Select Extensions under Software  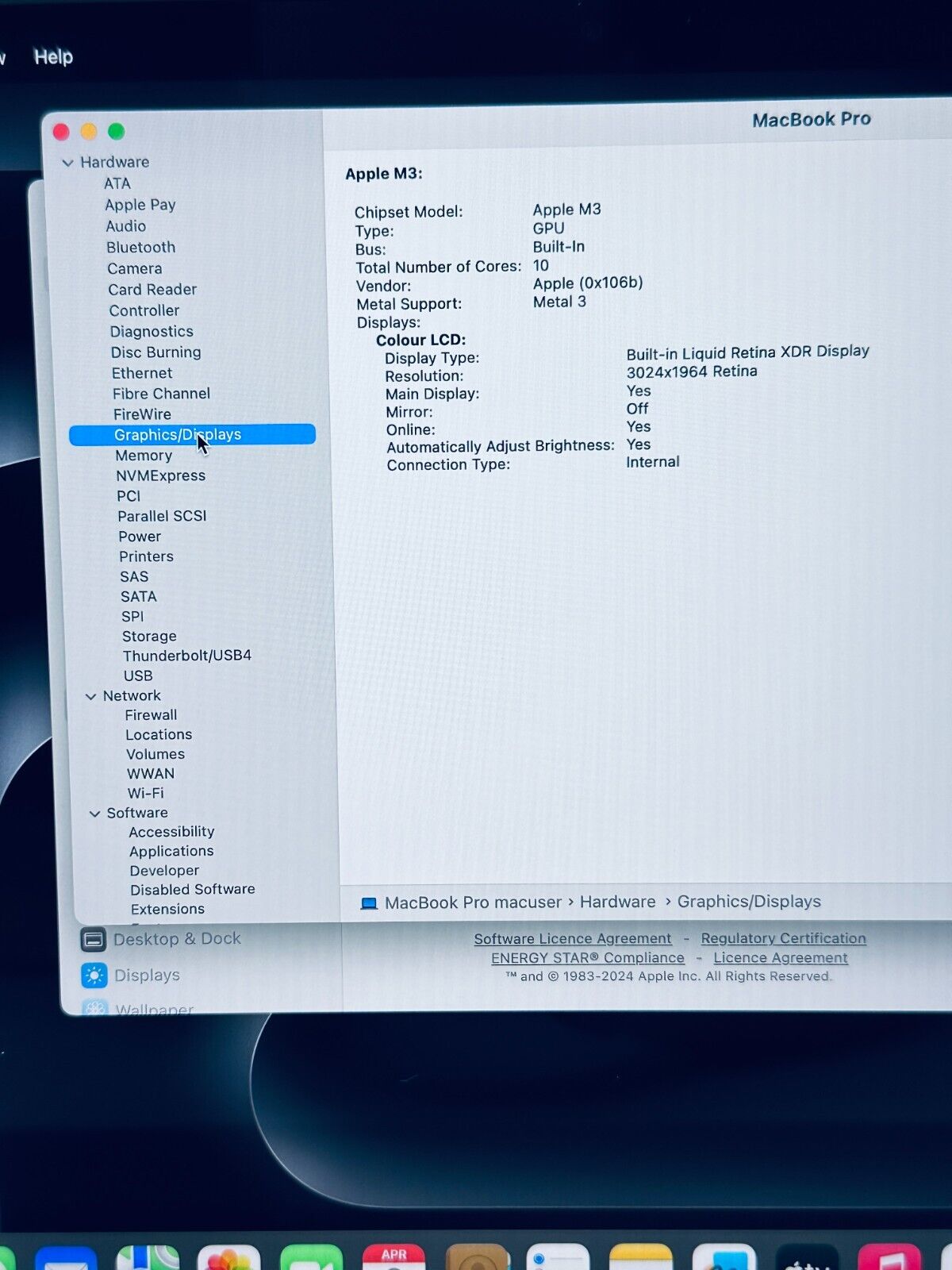[167, 910]
